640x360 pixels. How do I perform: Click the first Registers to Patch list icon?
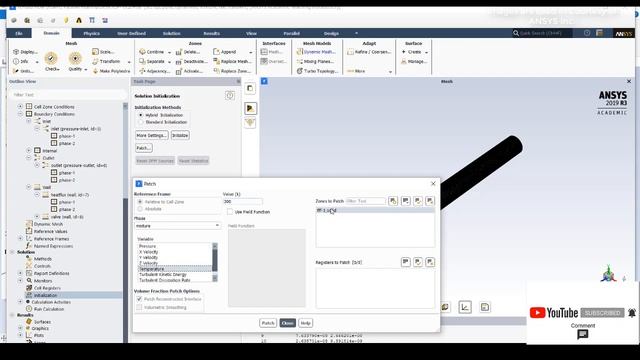click(405, 262)
